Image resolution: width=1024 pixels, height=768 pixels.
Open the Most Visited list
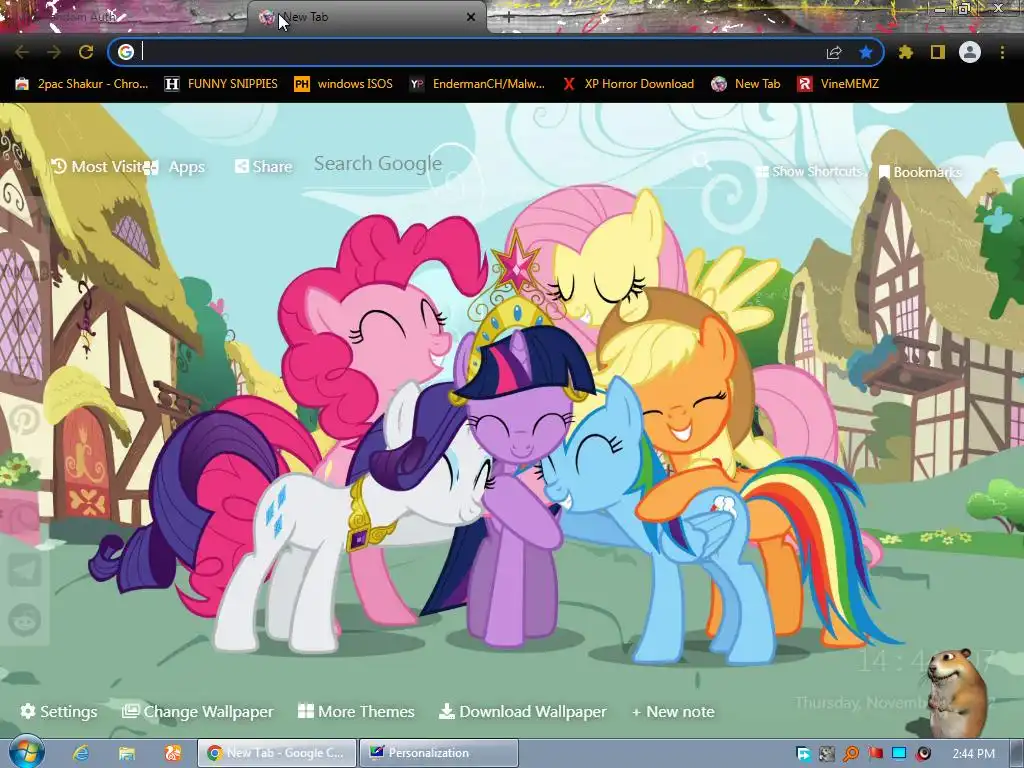pyautogui.click(x=97, y=167)
